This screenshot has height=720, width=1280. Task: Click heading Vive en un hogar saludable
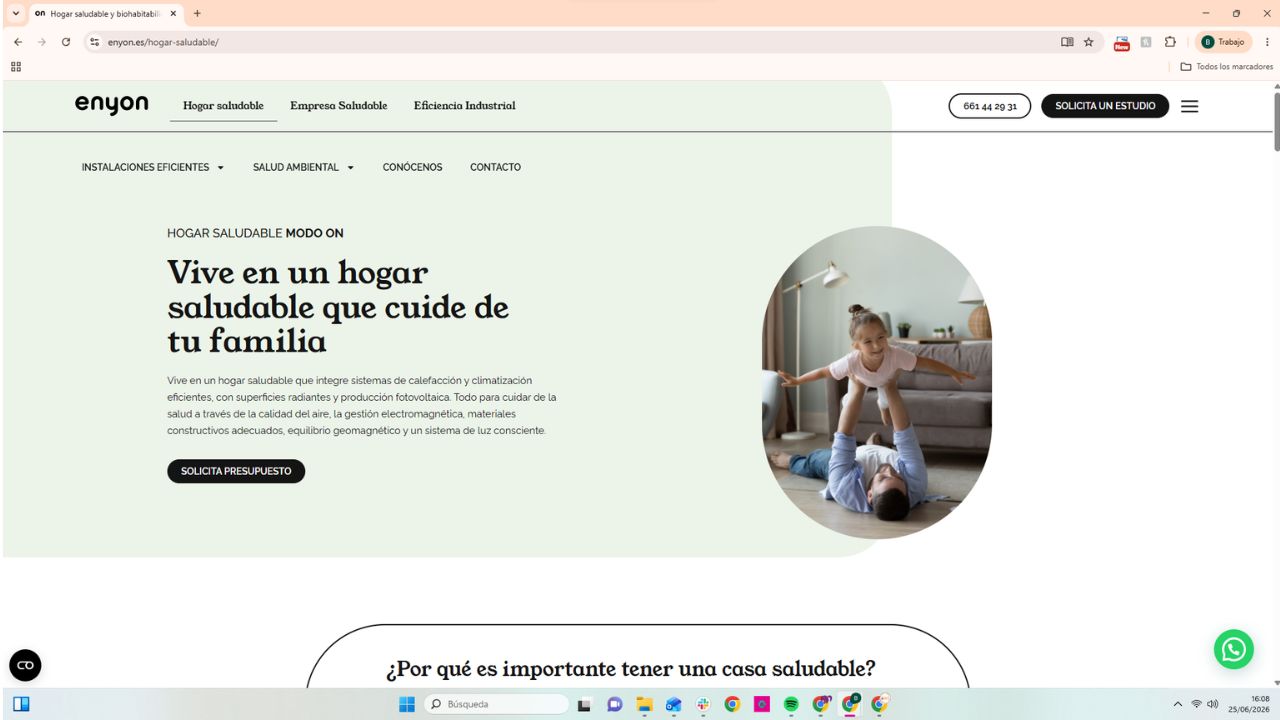tap(338, 307)
